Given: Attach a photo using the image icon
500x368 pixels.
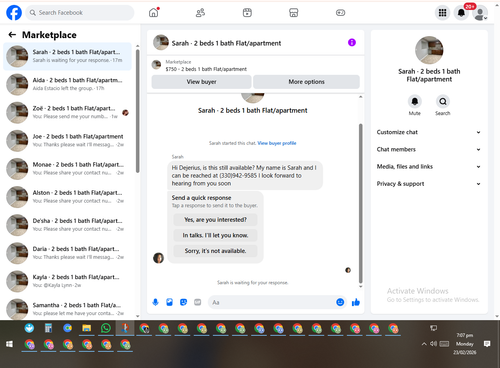Looking at the screenshot, I should (x=169, y=302).
